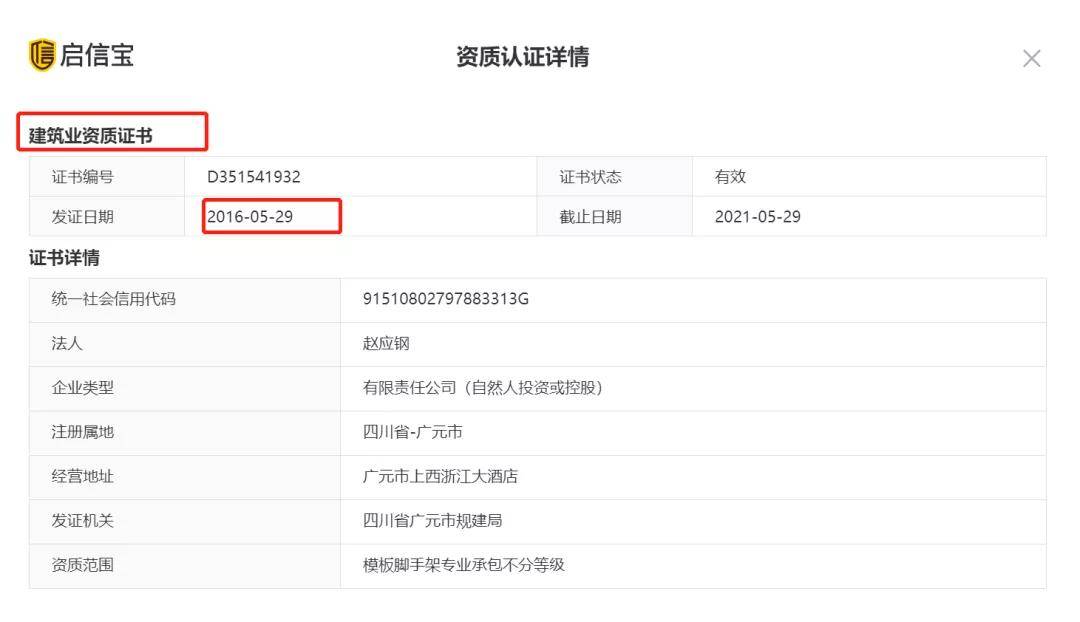This screenshot has width=1080, height=622.
Task: Click the 注册属地 value 四川省-广元市
Action: click(x=412, y=432)
